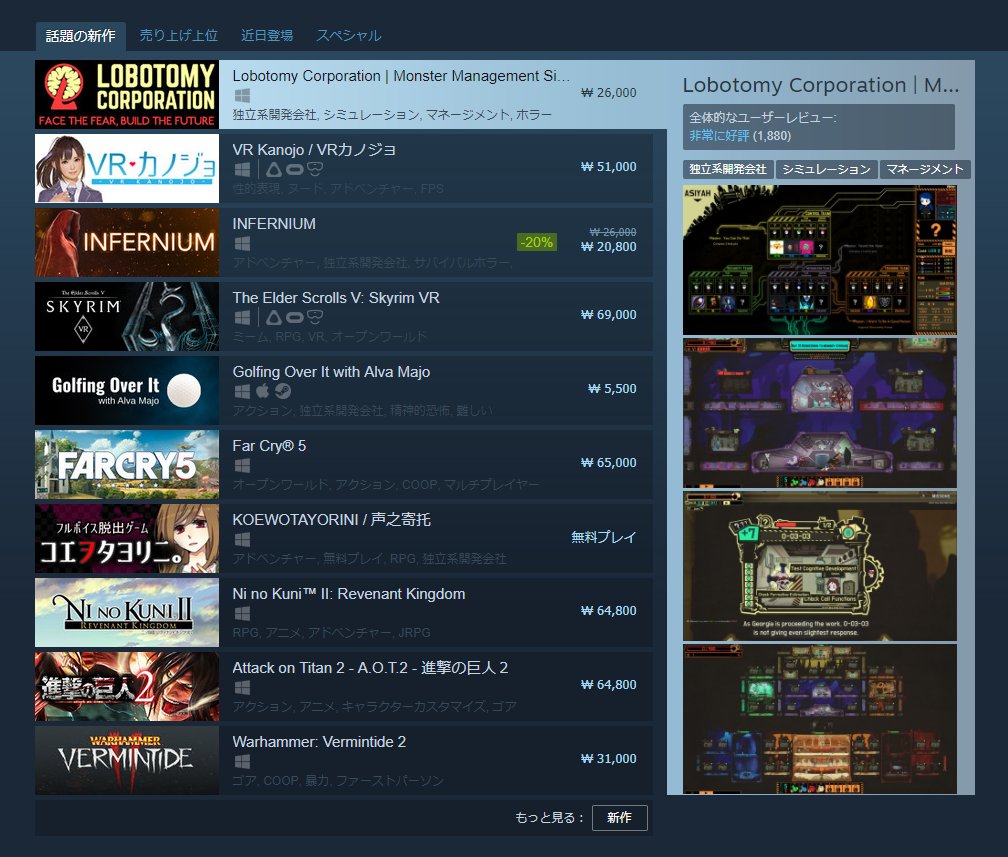1008x857 pixels.
Task: Open Lobotomy Corporation title in preview panel
Action: click(820, 85)
